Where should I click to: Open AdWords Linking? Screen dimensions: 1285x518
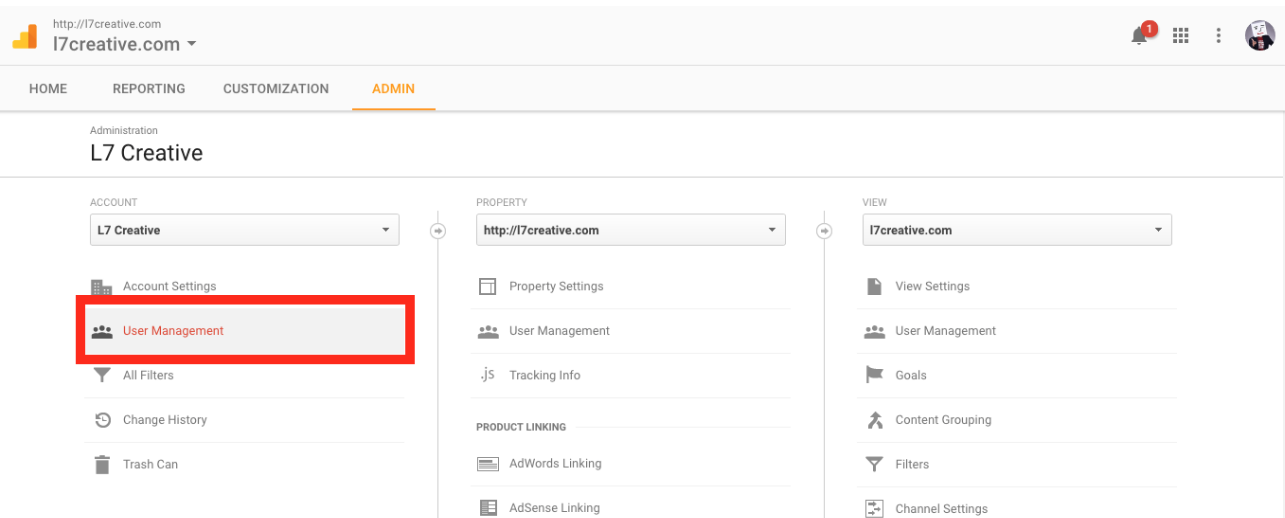[555, 464]
